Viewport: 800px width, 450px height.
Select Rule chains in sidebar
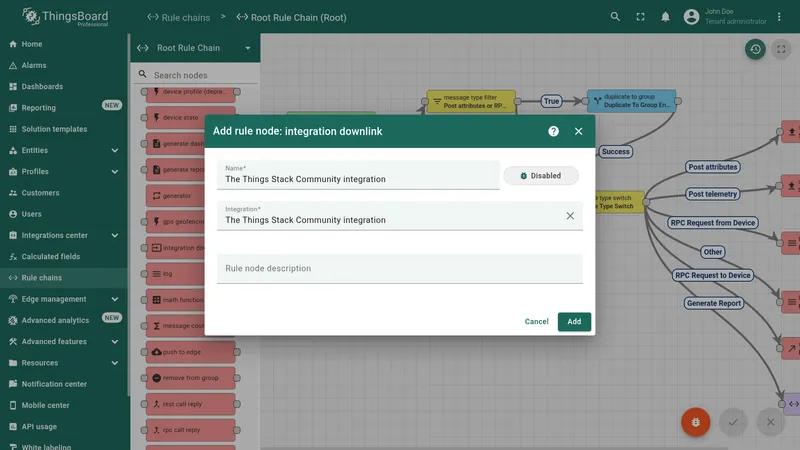pos(64,278)
